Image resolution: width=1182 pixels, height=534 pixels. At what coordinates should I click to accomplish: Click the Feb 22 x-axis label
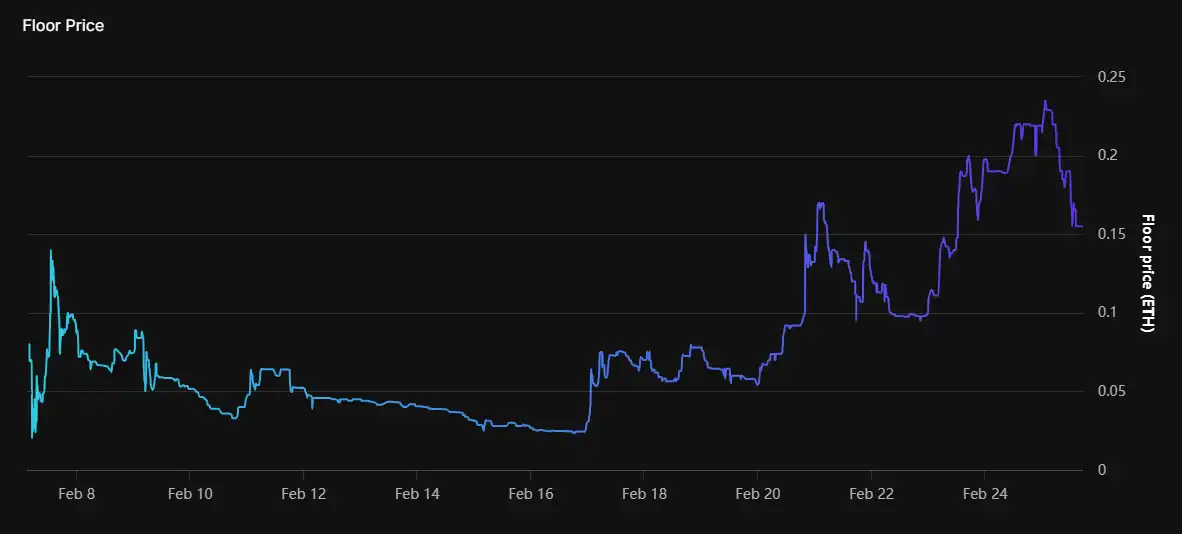pos(871,494)
